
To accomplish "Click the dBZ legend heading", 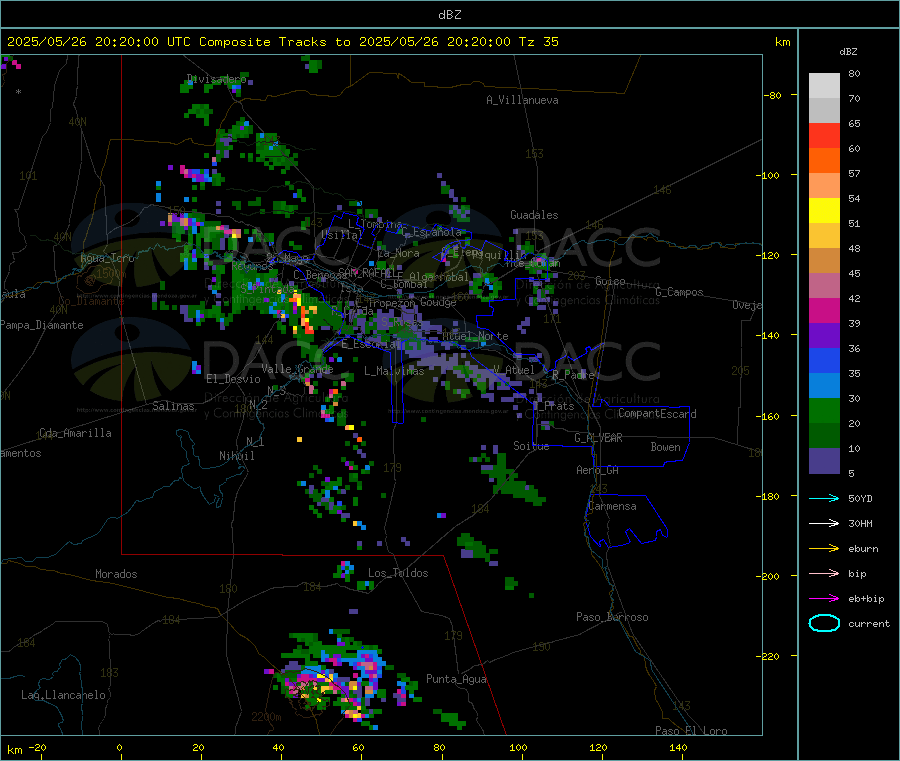I will (848, 52).
